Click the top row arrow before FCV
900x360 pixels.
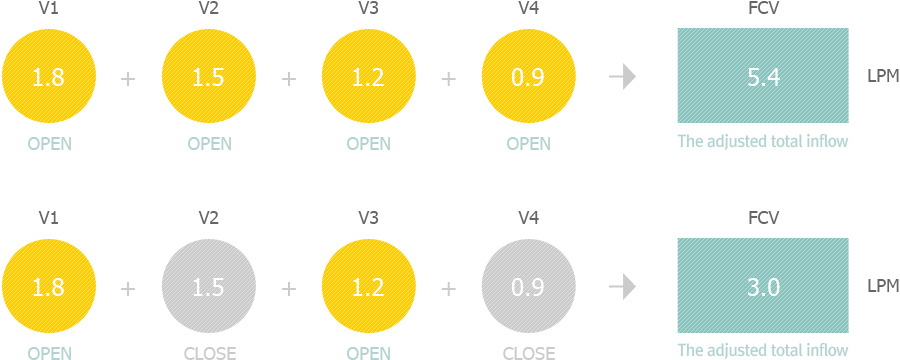[x=622, y=77]
